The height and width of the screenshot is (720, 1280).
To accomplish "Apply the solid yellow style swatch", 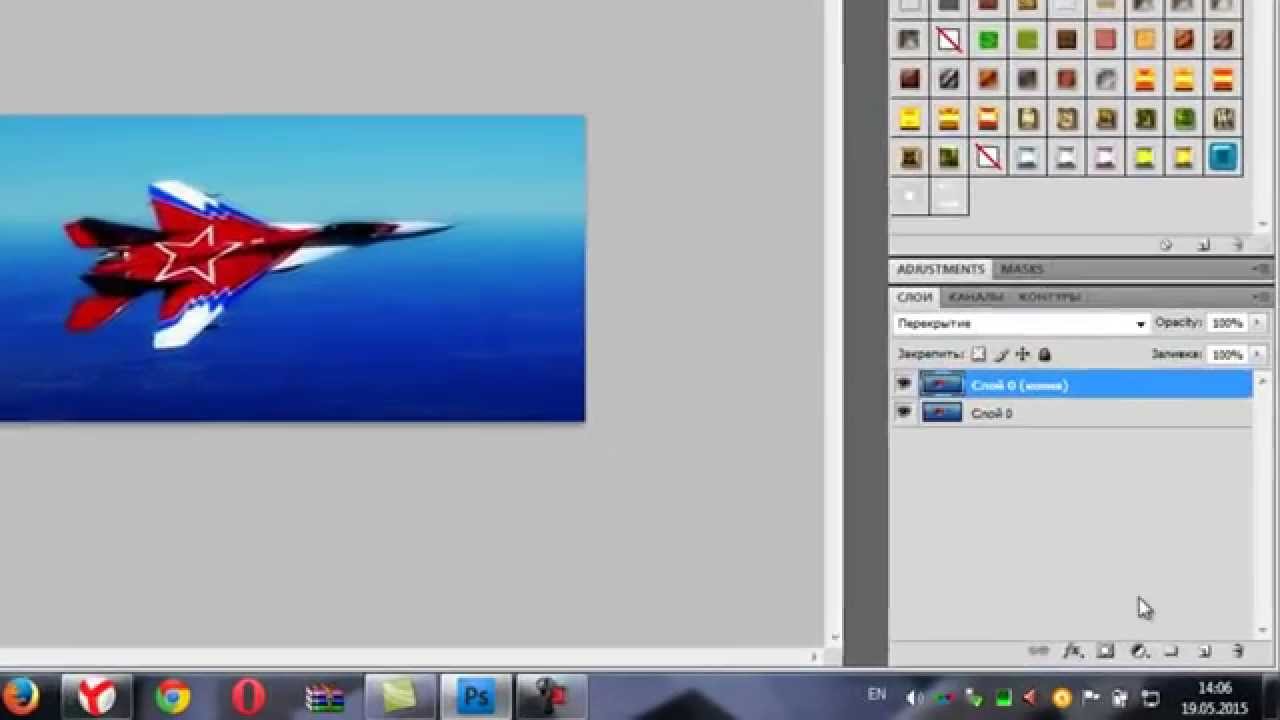I will pos(909,118).
